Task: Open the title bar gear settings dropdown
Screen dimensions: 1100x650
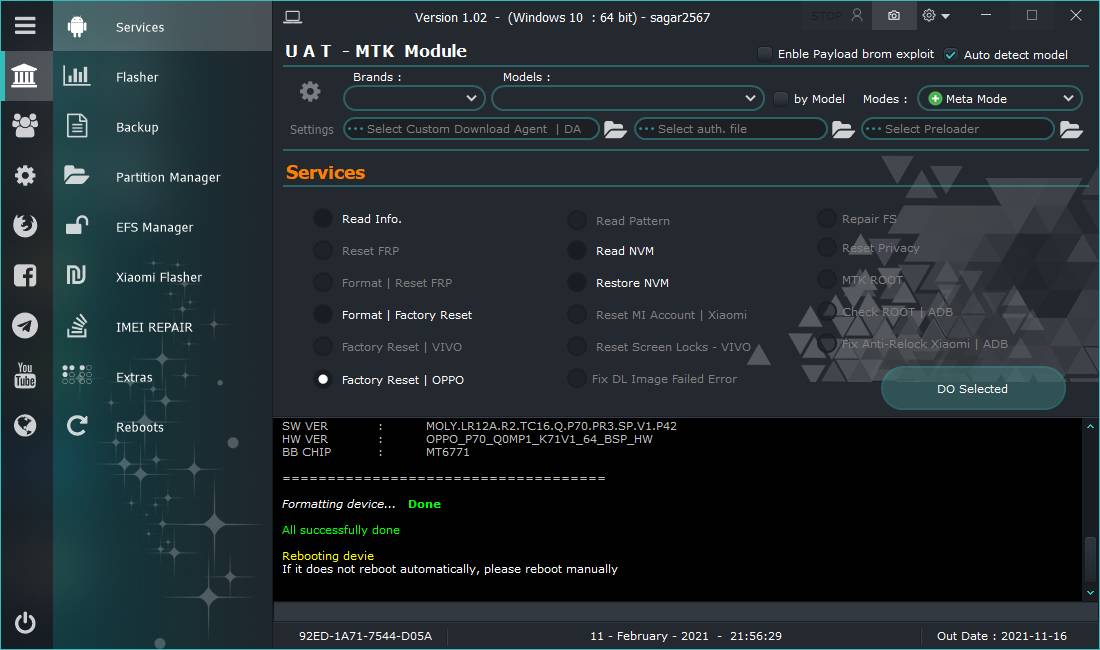Action: [936, 15]
